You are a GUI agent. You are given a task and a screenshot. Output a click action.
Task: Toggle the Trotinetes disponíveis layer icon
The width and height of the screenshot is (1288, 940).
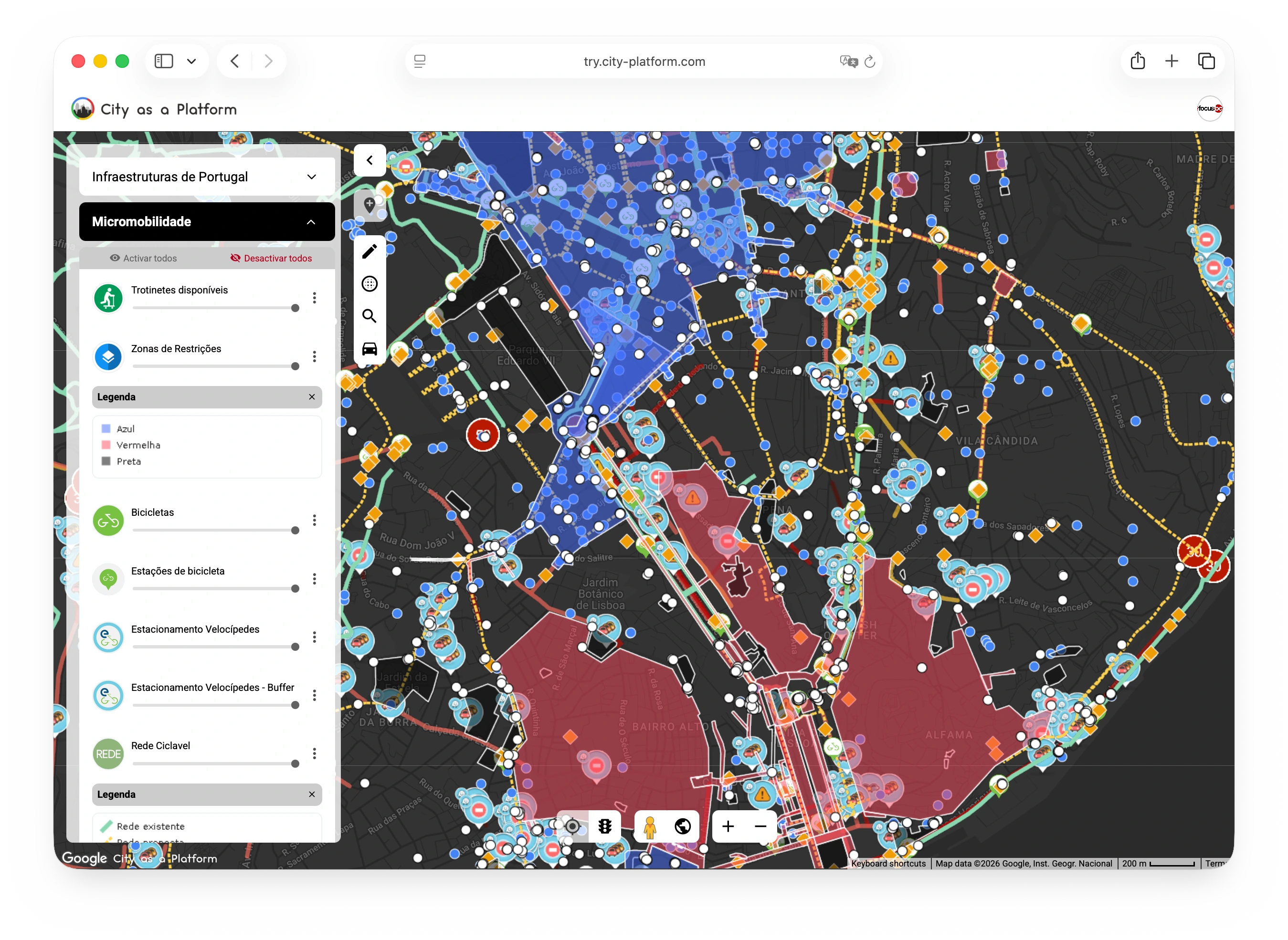[108, 298]
